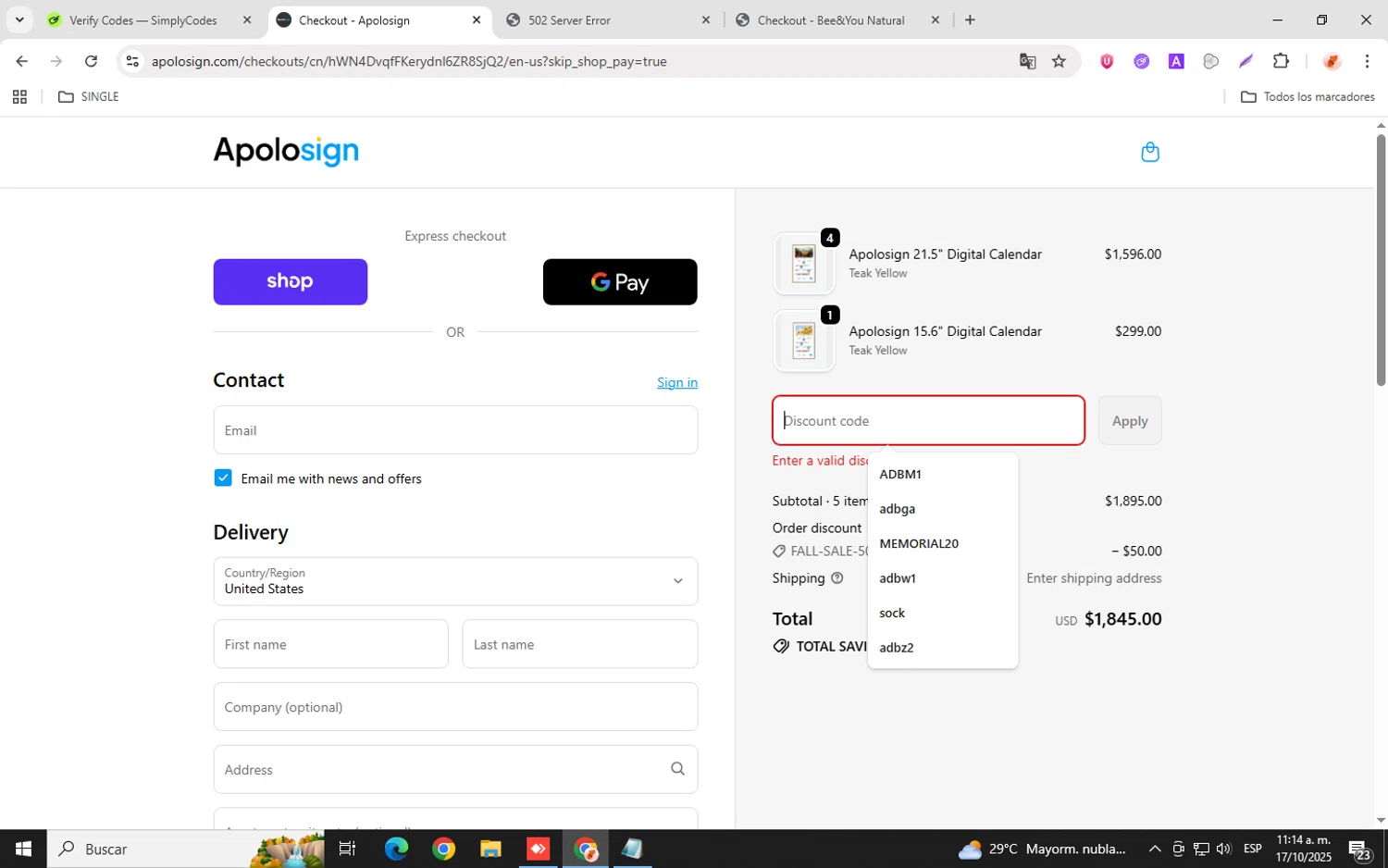Open the site information icon beside the URL

[132, 61]
